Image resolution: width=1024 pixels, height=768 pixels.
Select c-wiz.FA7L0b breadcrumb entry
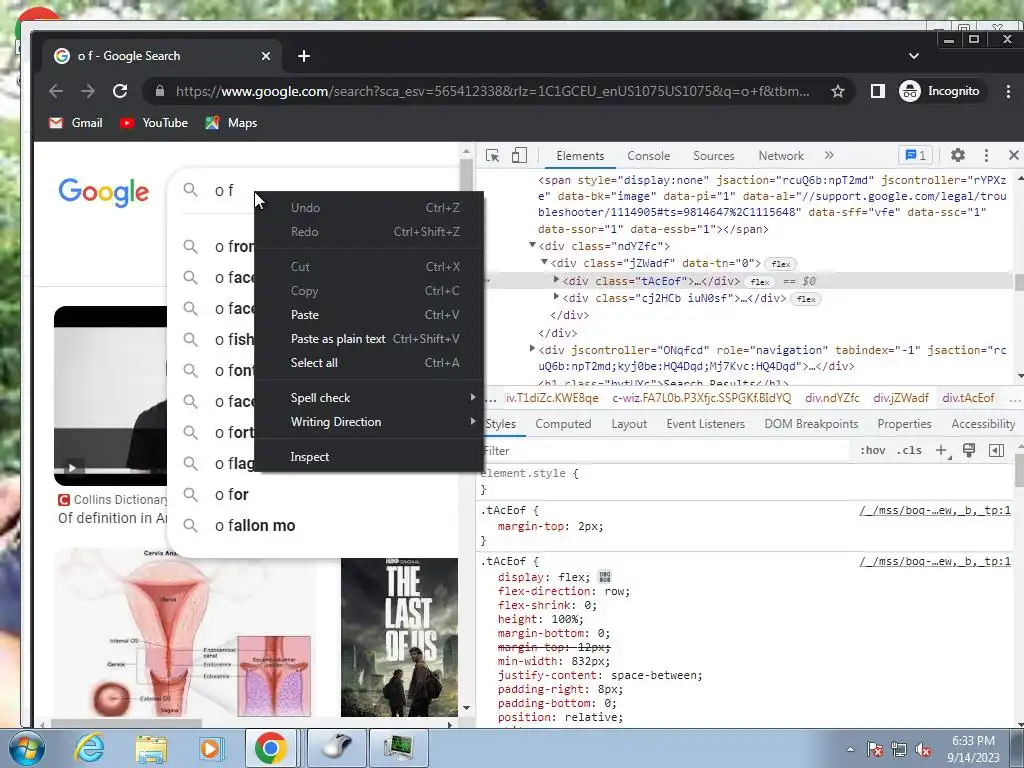point(701,398)
